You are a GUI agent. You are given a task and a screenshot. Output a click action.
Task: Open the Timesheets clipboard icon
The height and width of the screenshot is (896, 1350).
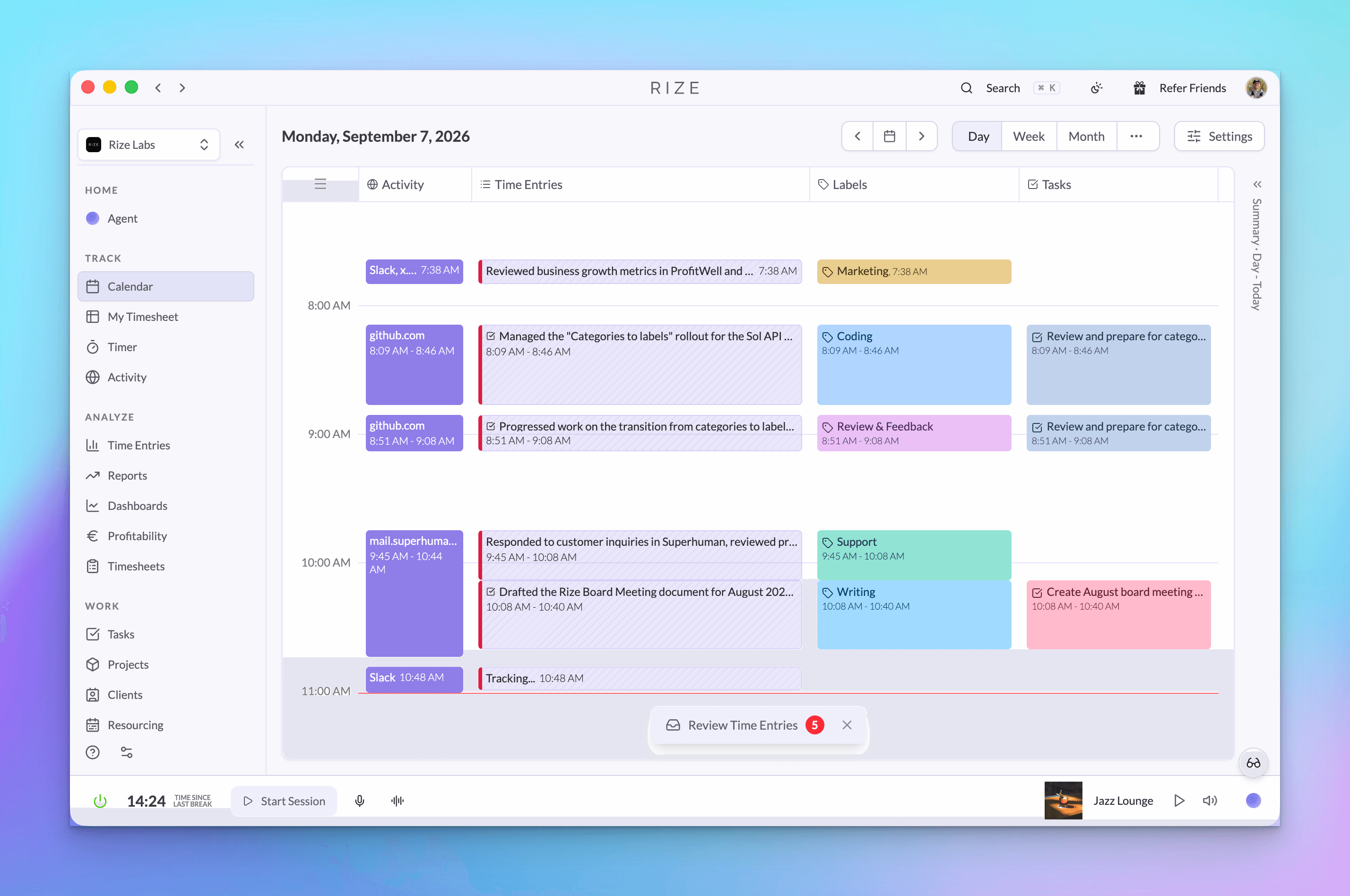tap(93, 566)
